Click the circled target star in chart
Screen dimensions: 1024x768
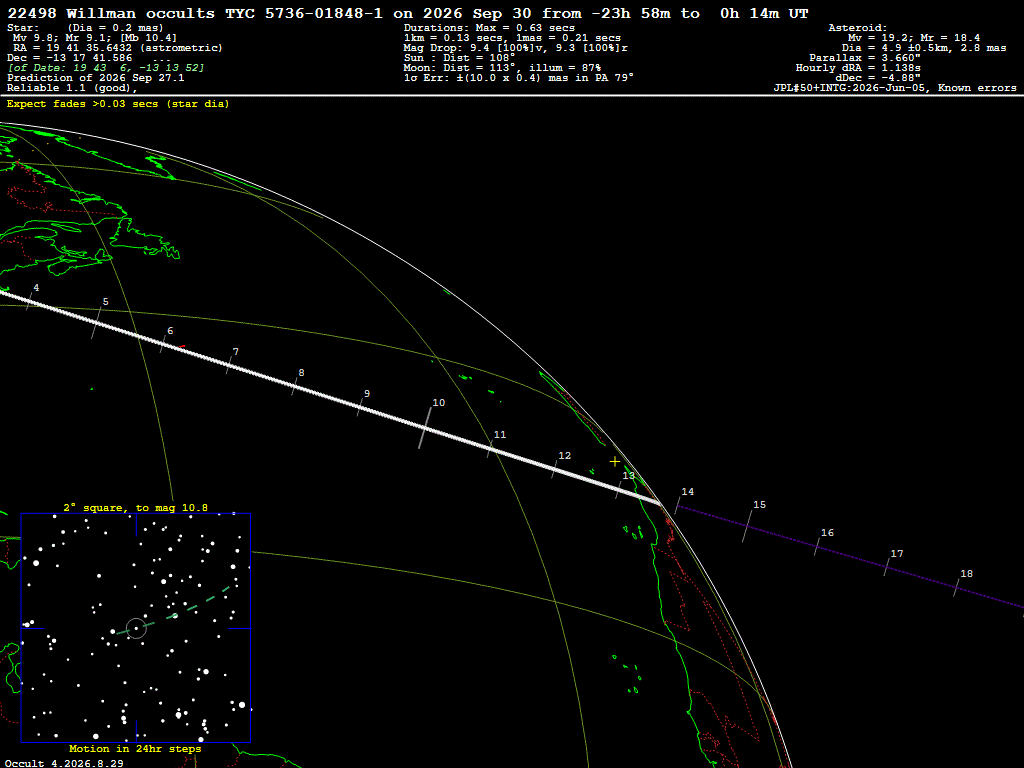[136, 628]
